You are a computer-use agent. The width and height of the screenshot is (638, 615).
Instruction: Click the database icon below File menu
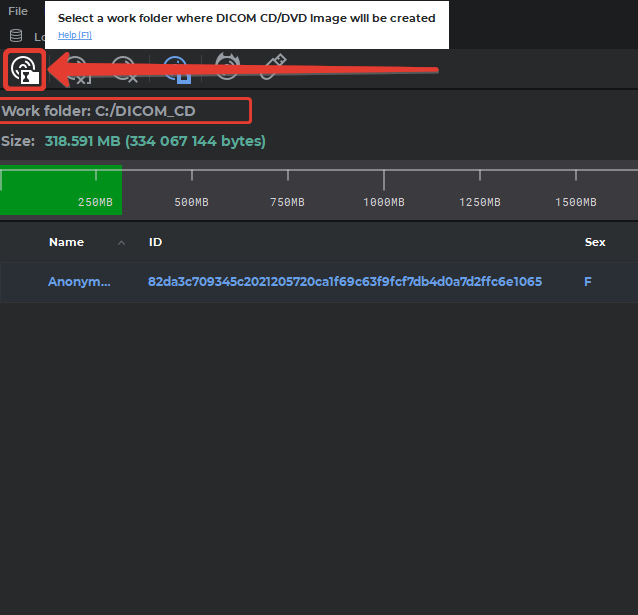click(16, 36)
